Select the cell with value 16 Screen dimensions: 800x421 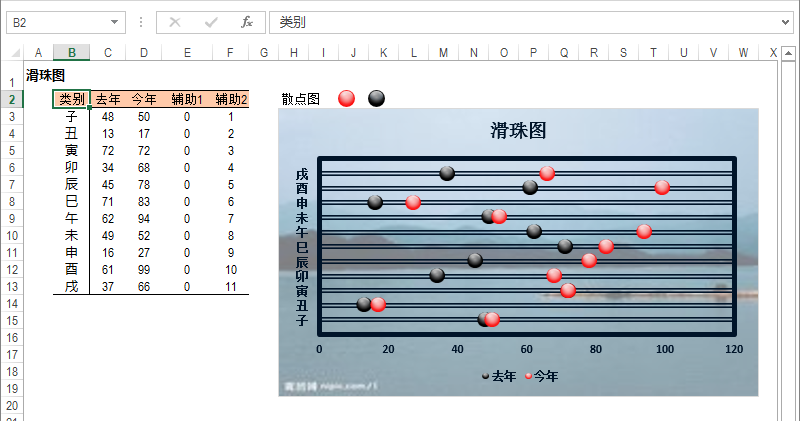pyautogui.click(x=108, y=253)
